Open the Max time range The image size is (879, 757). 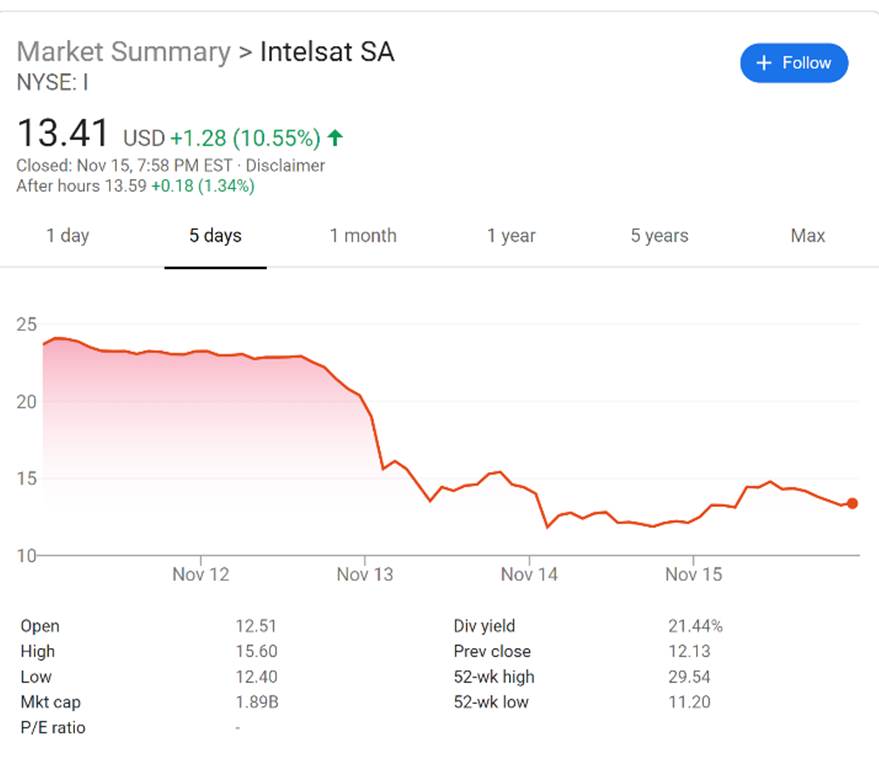807,236
